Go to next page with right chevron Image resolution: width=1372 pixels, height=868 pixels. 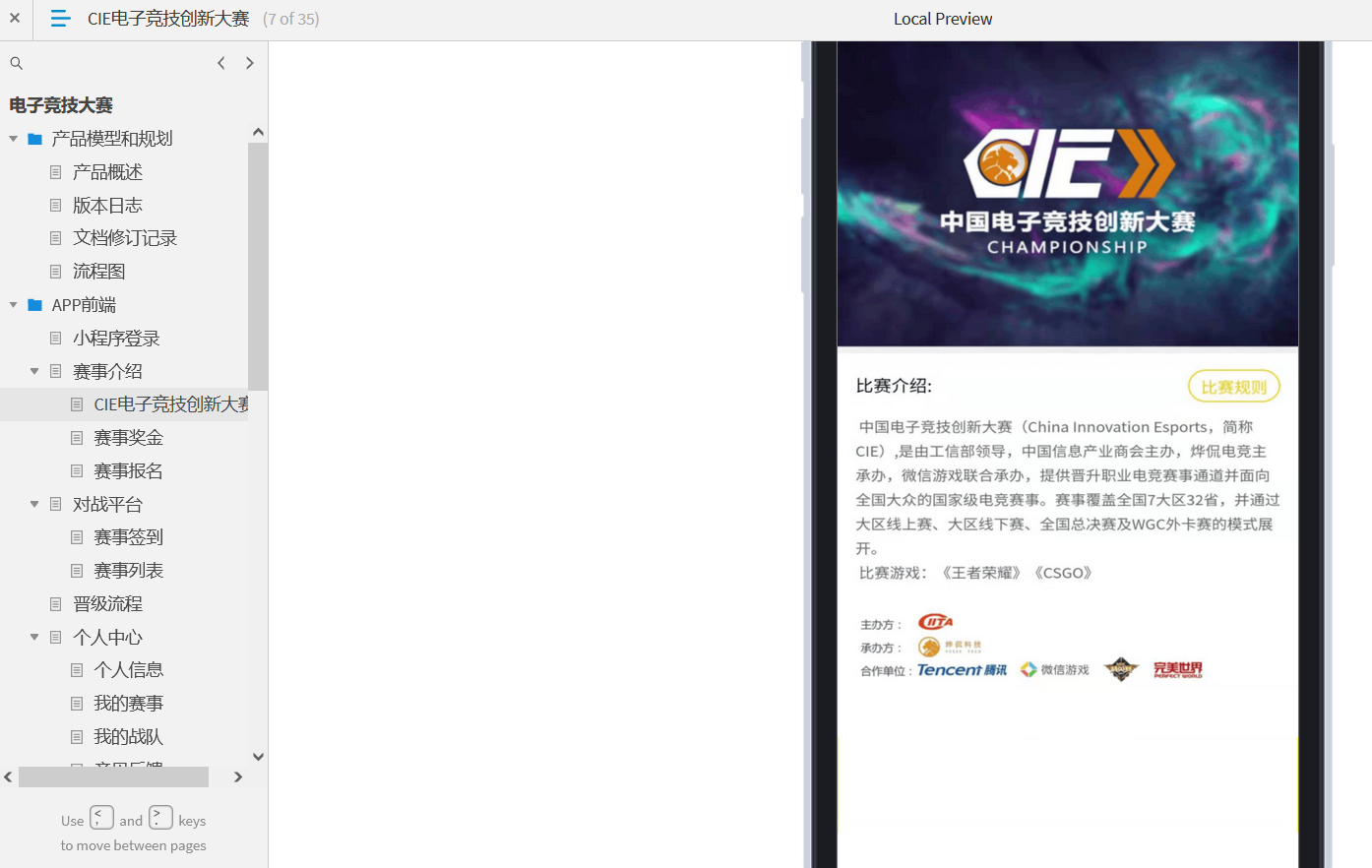[x=250, y=63]
